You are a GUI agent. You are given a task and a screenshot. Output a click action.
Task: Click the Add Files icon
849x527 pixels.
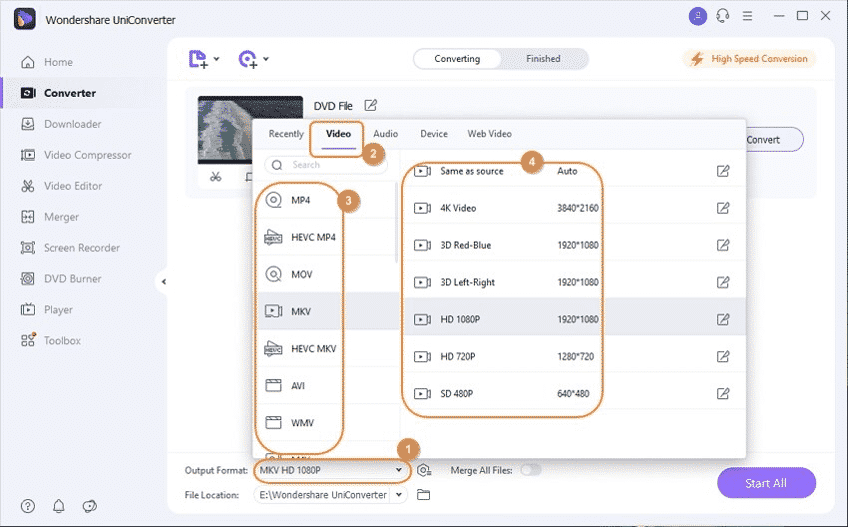coord(198,58)
